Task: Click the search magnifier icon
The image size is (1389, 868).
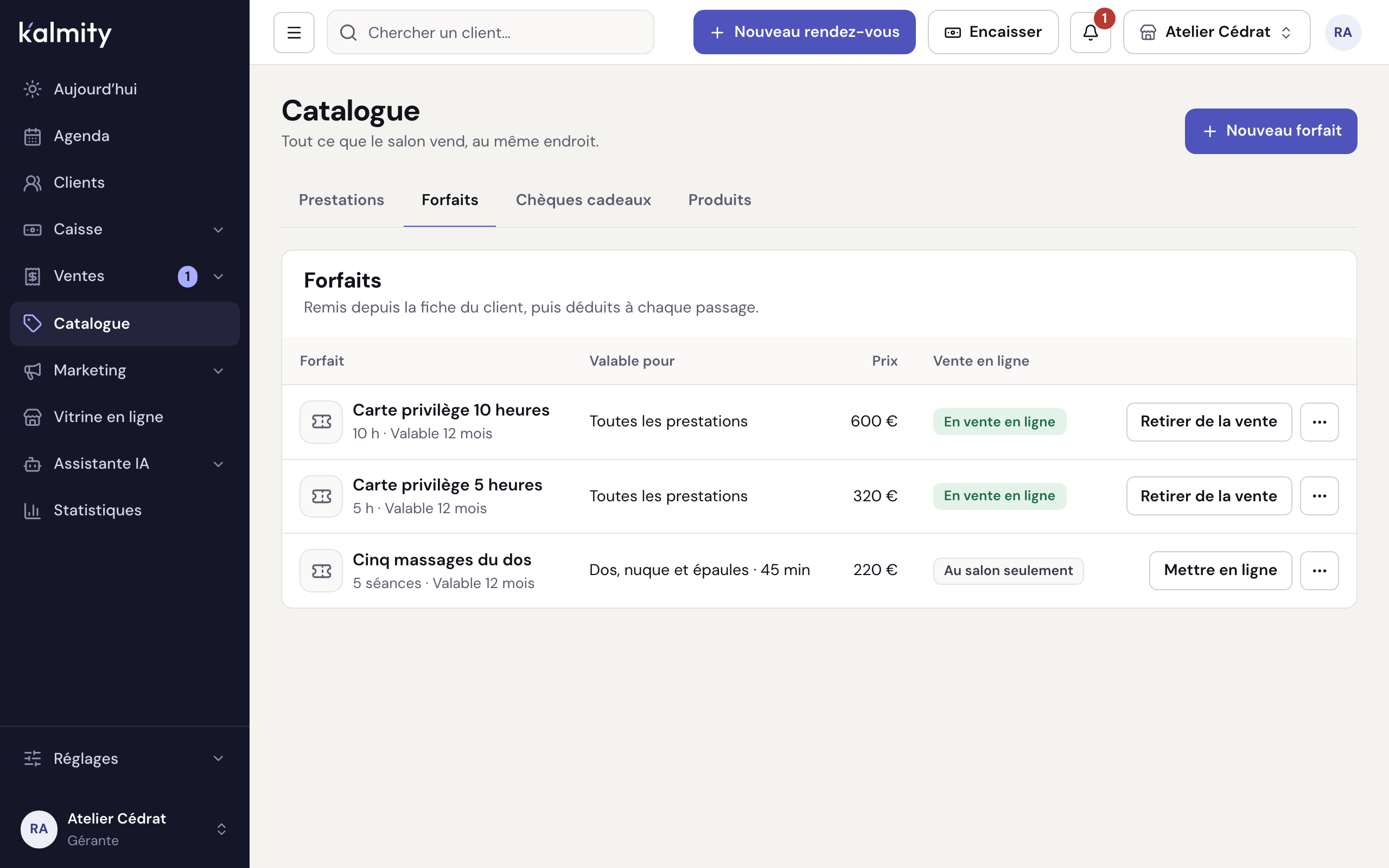Action: [x=348, y=33]
